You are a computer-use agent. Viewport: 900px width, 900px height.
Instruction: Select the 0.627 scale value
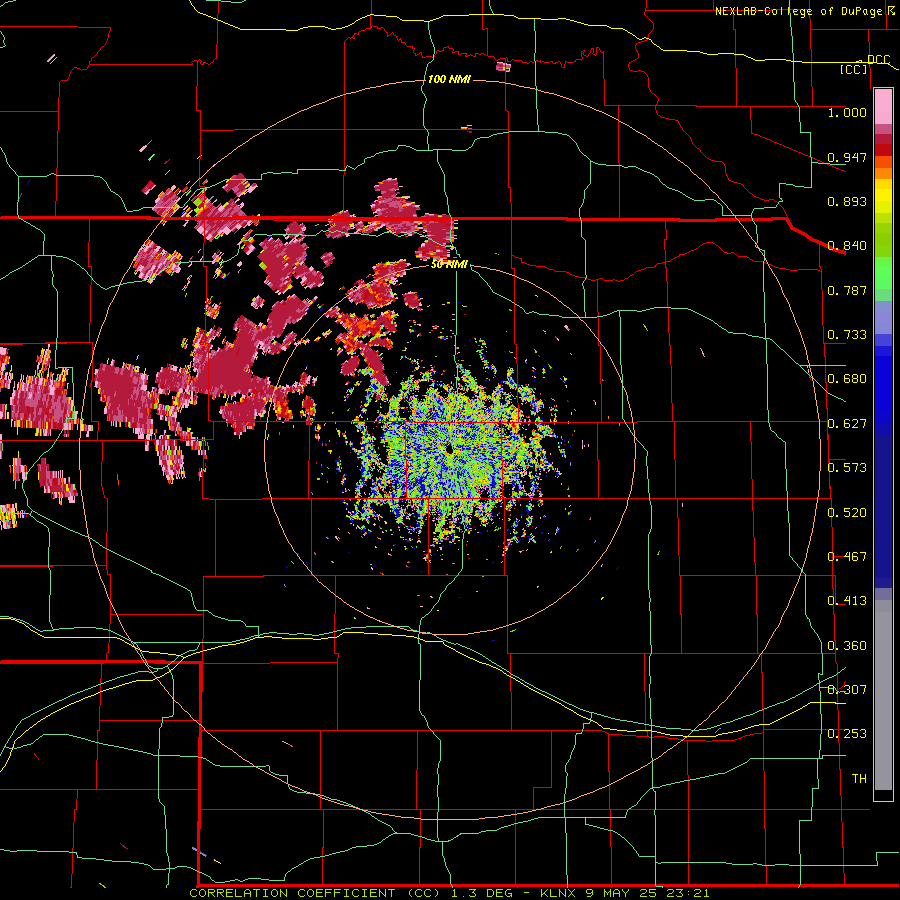point(847,424)
